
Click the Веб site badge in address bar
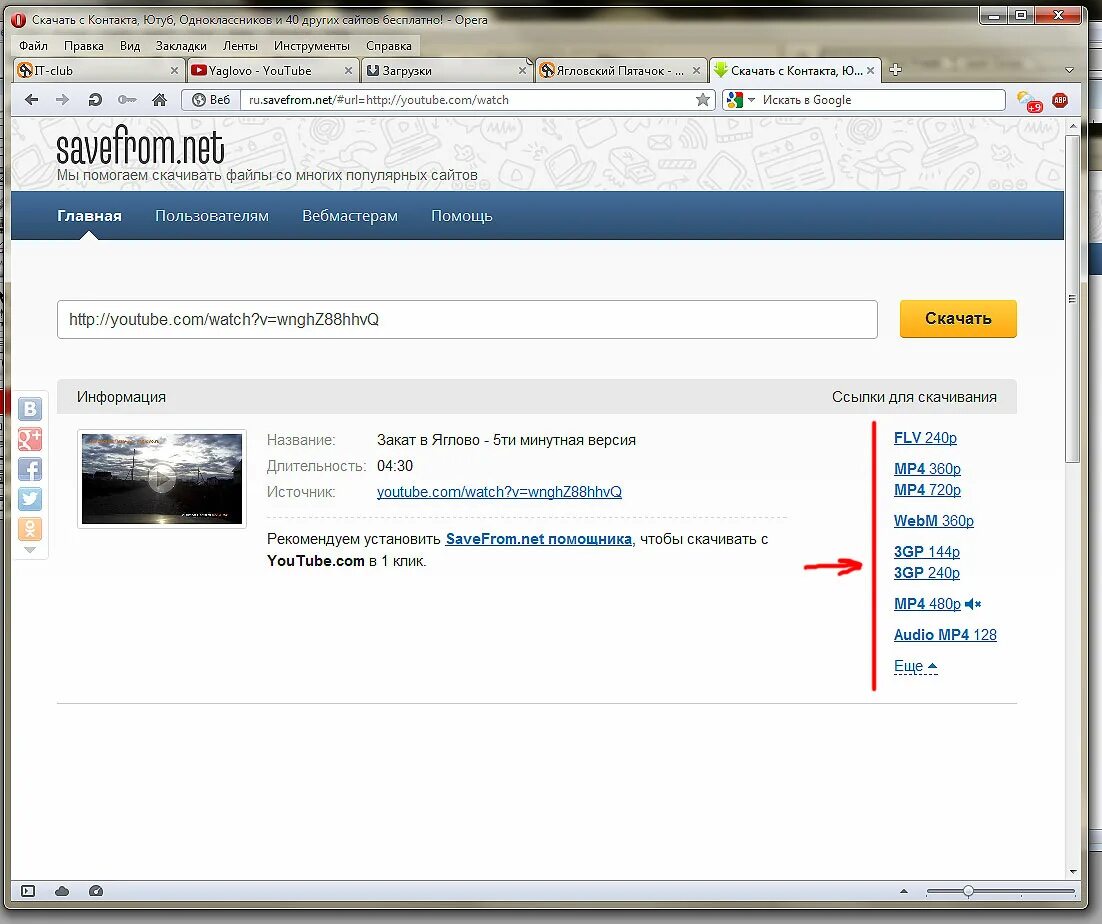tap(212, 100)
